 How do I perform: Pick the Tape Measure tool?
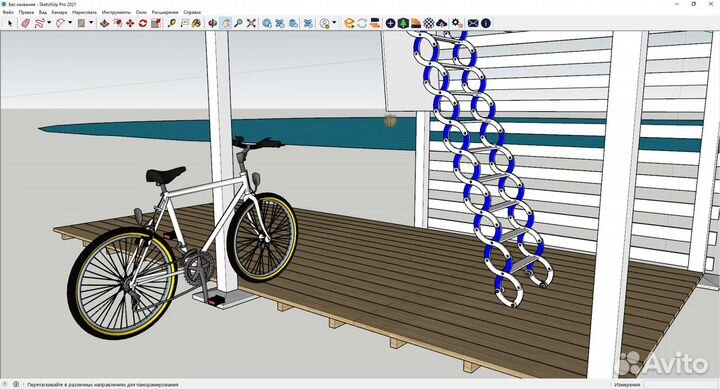point(172,23)
